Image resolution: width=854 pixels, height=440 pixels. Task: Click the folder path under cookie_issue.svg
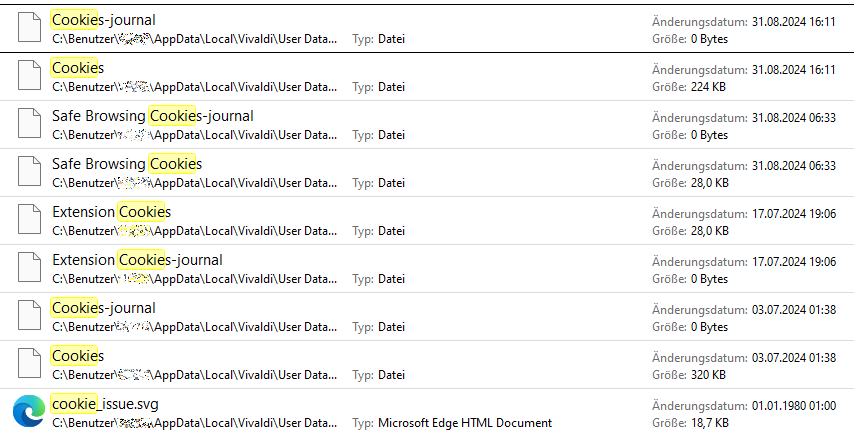[194, 423]
